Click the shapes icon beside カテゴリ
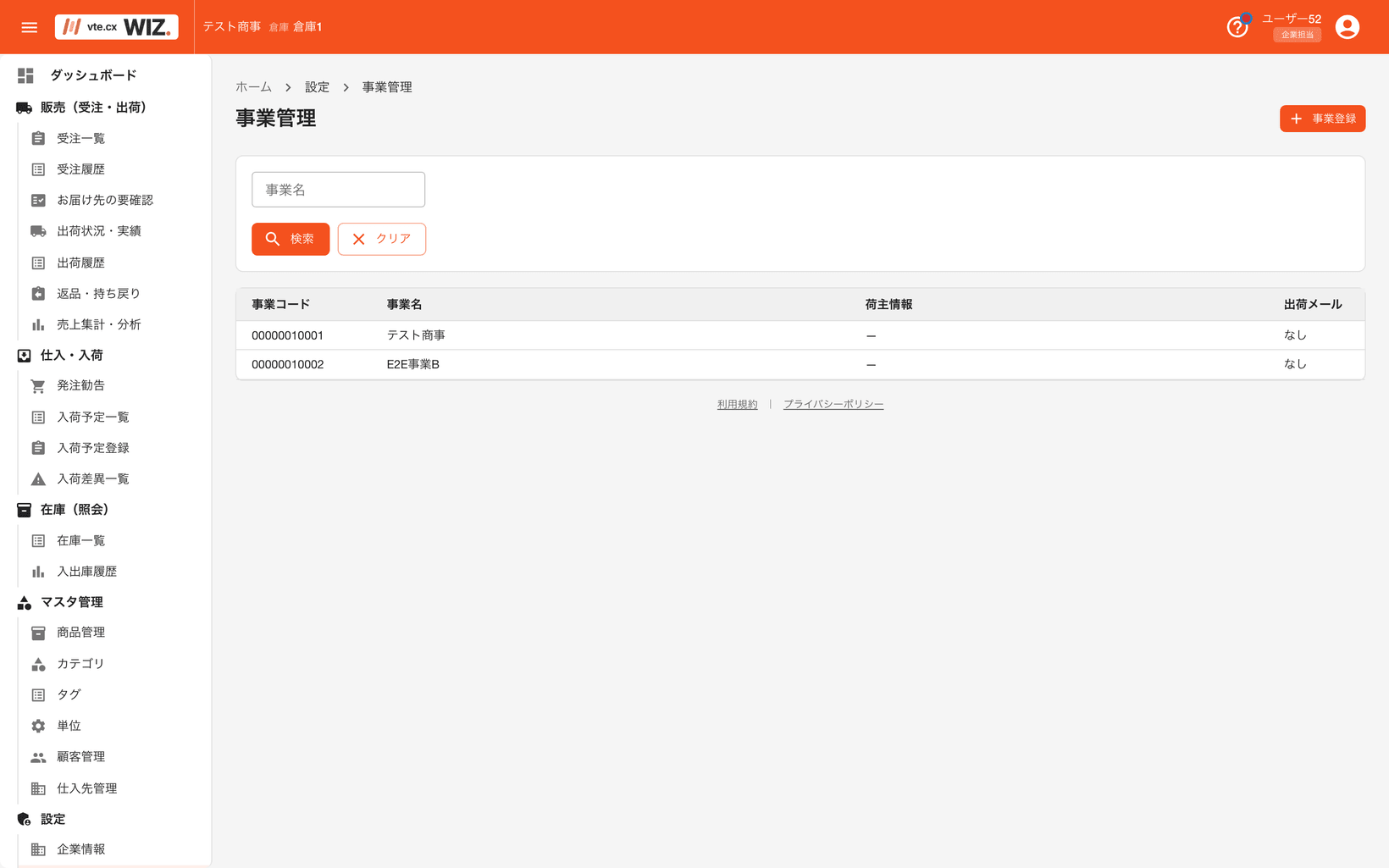1389x868 pixels. 38,664
